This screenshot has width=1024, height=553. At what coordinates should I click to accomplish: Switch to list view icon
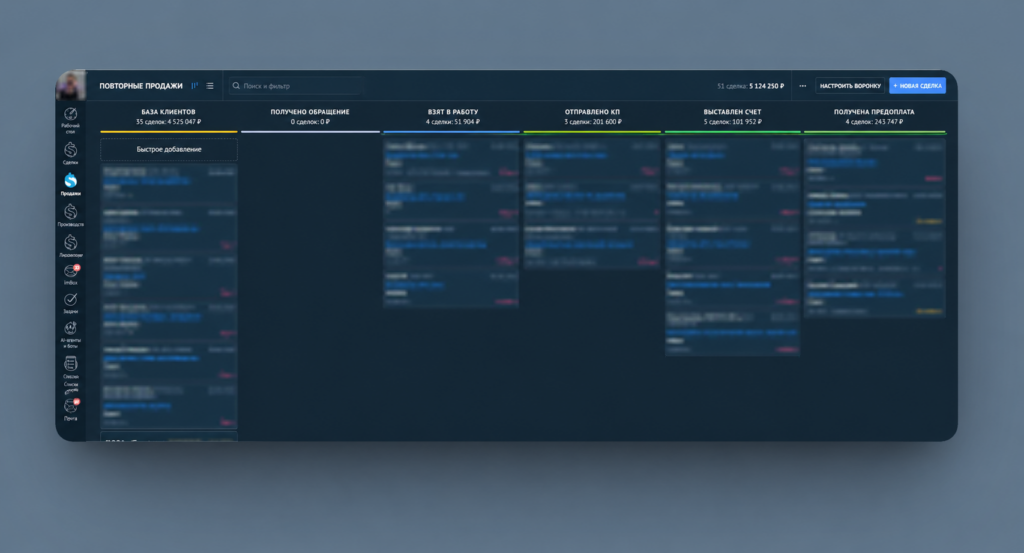pos(210,86)
